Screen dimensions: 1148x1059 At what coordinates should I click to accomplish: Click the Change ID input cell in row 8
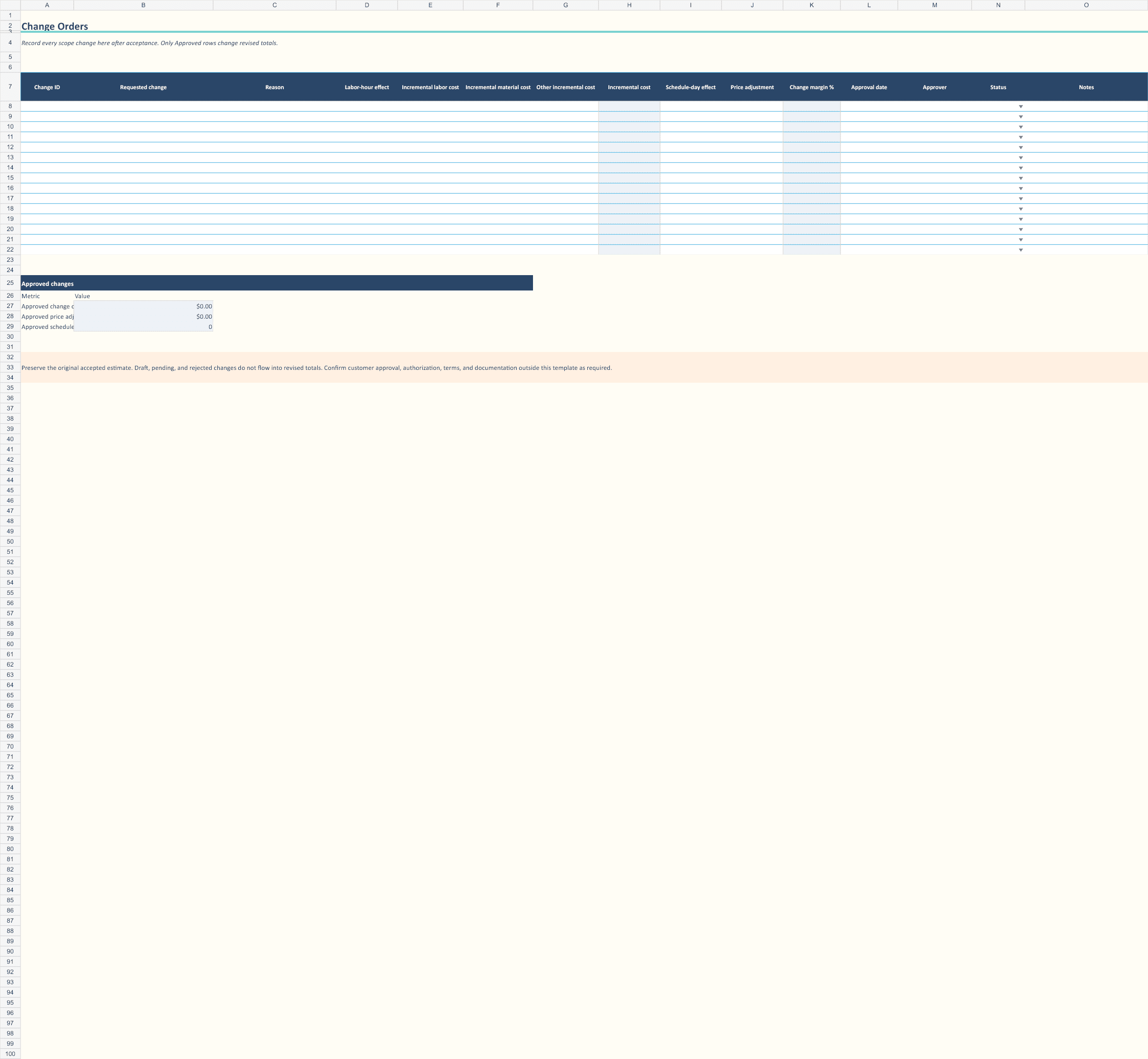[x=47, y=106]
